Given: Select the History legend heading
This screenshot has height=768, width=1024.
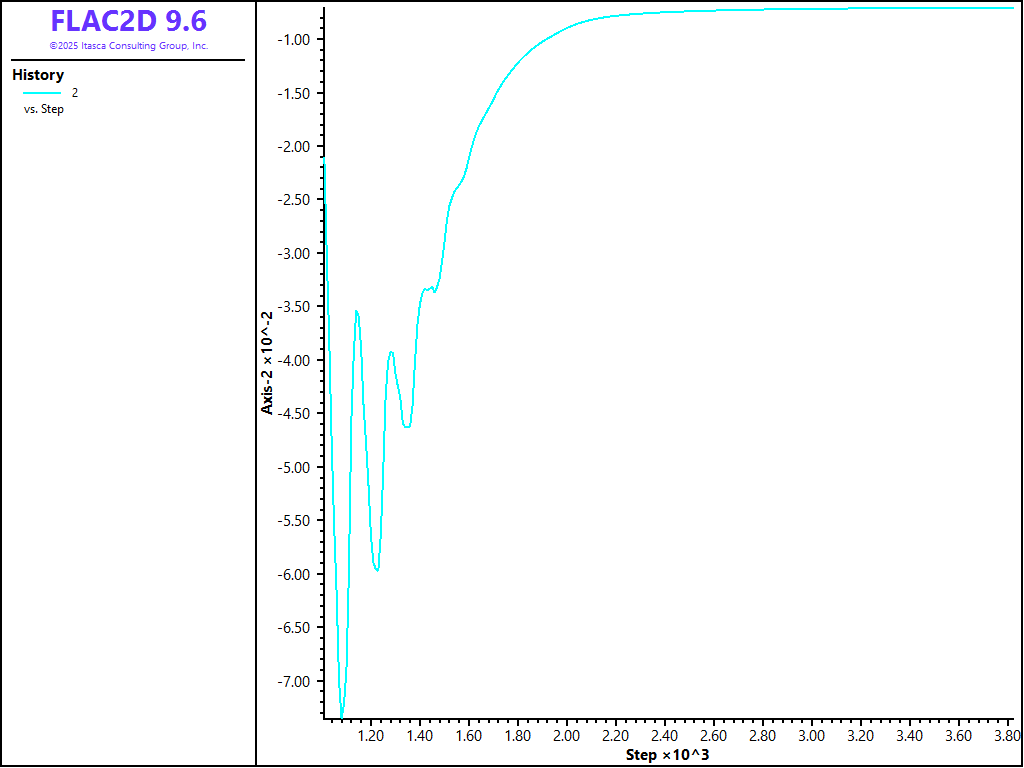Looking at the screenshot, I should 38,75.
